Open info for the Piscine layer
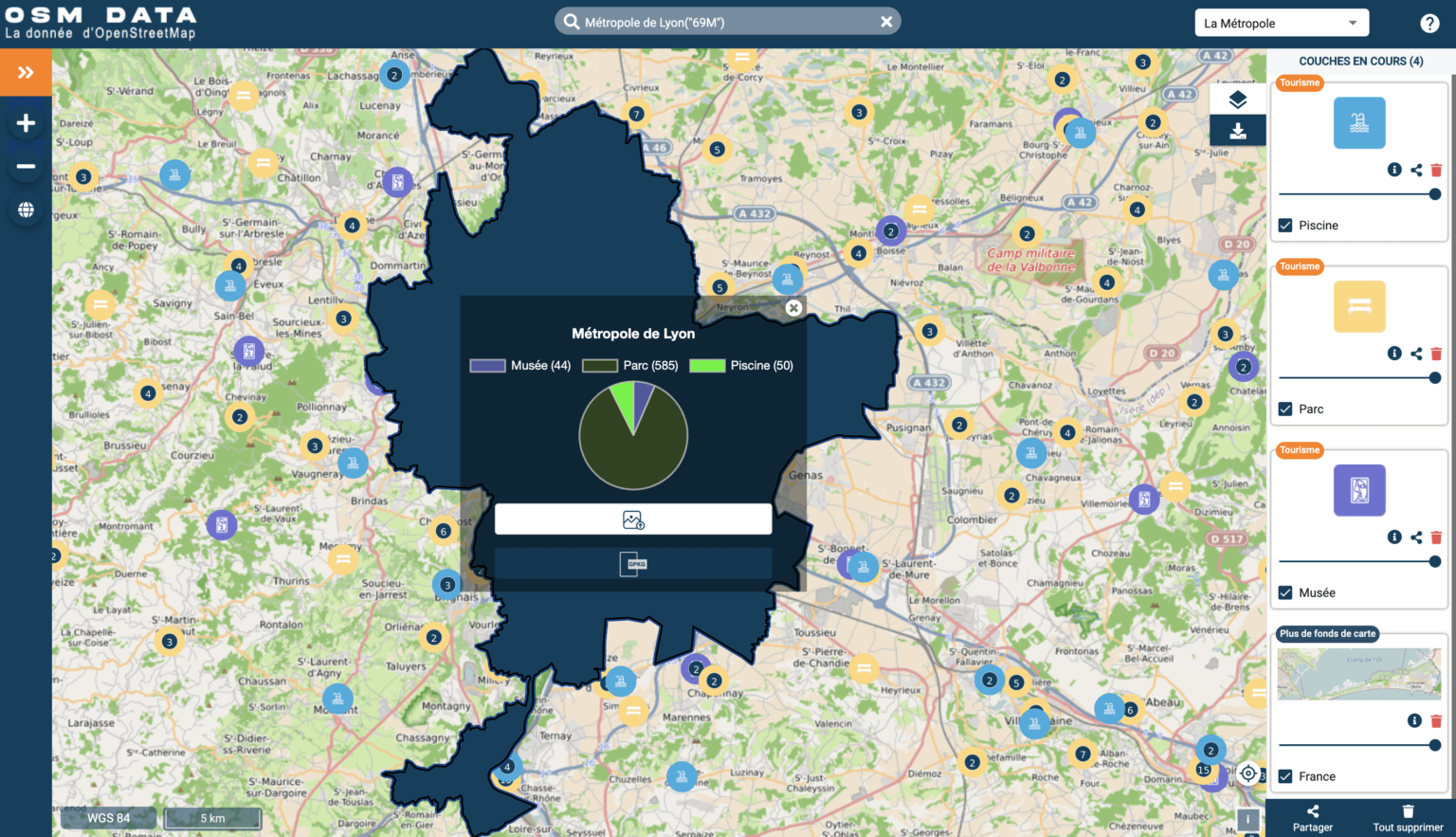 pyautogui.click(x=1394, y=170)
